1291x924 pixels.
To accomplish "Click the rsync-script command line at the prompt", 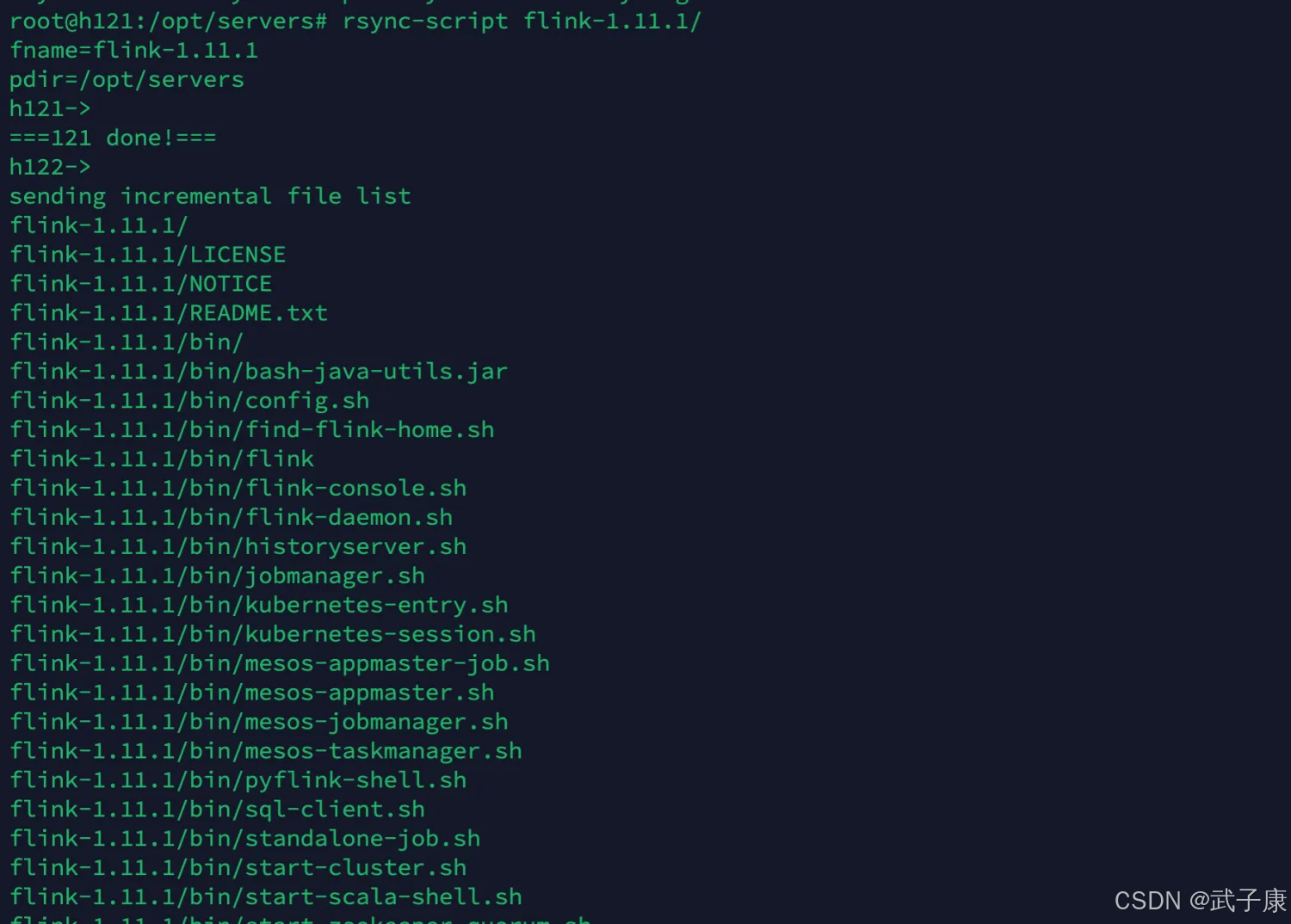I will tap(521, 21).
